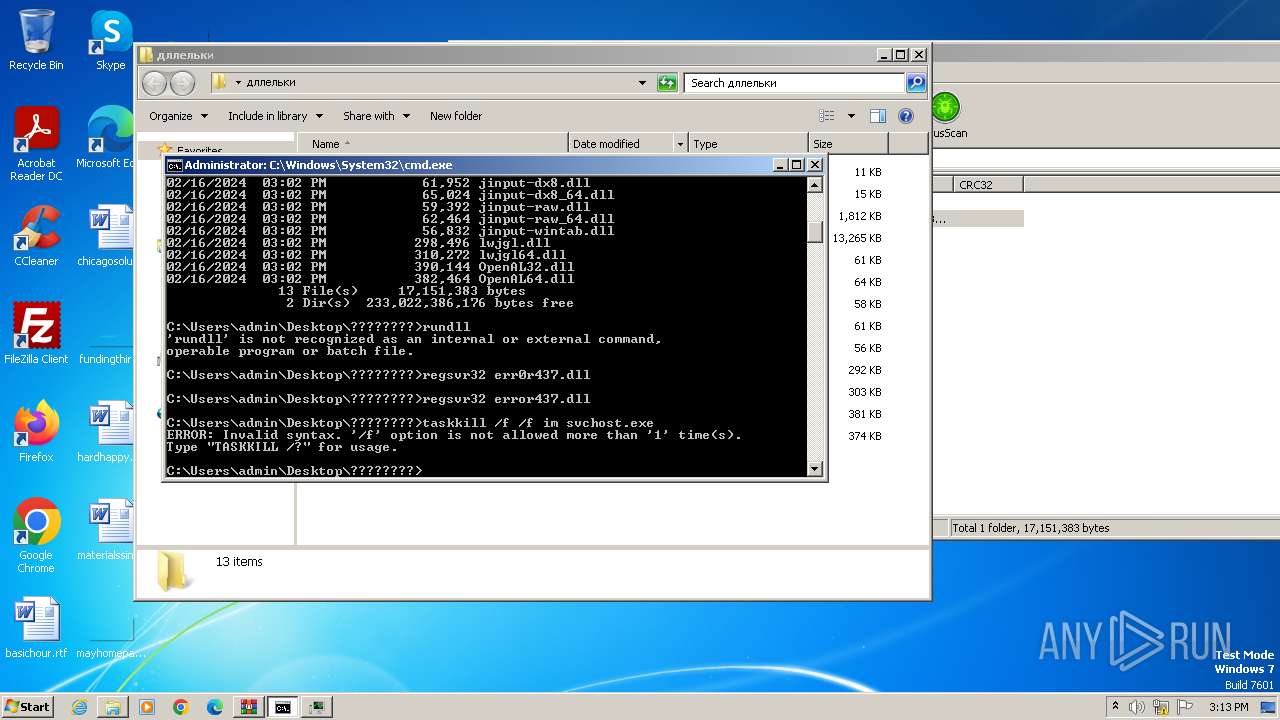Viewport: 1280px width, 720px height.
Task: Click the network icon in system tray
Action: point(1158,707)
